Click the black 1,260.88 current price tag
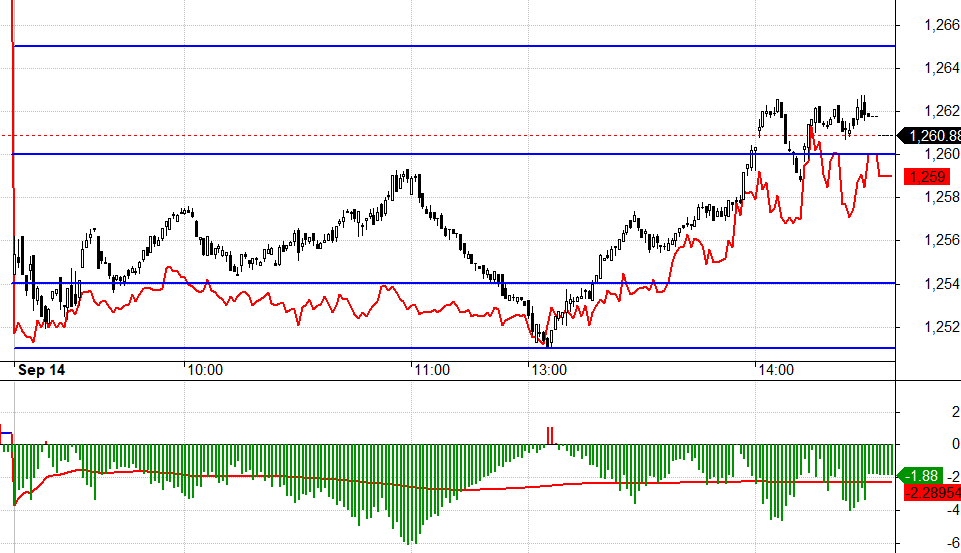This screenshot has width=961, height=553. (x=932, y=135)
